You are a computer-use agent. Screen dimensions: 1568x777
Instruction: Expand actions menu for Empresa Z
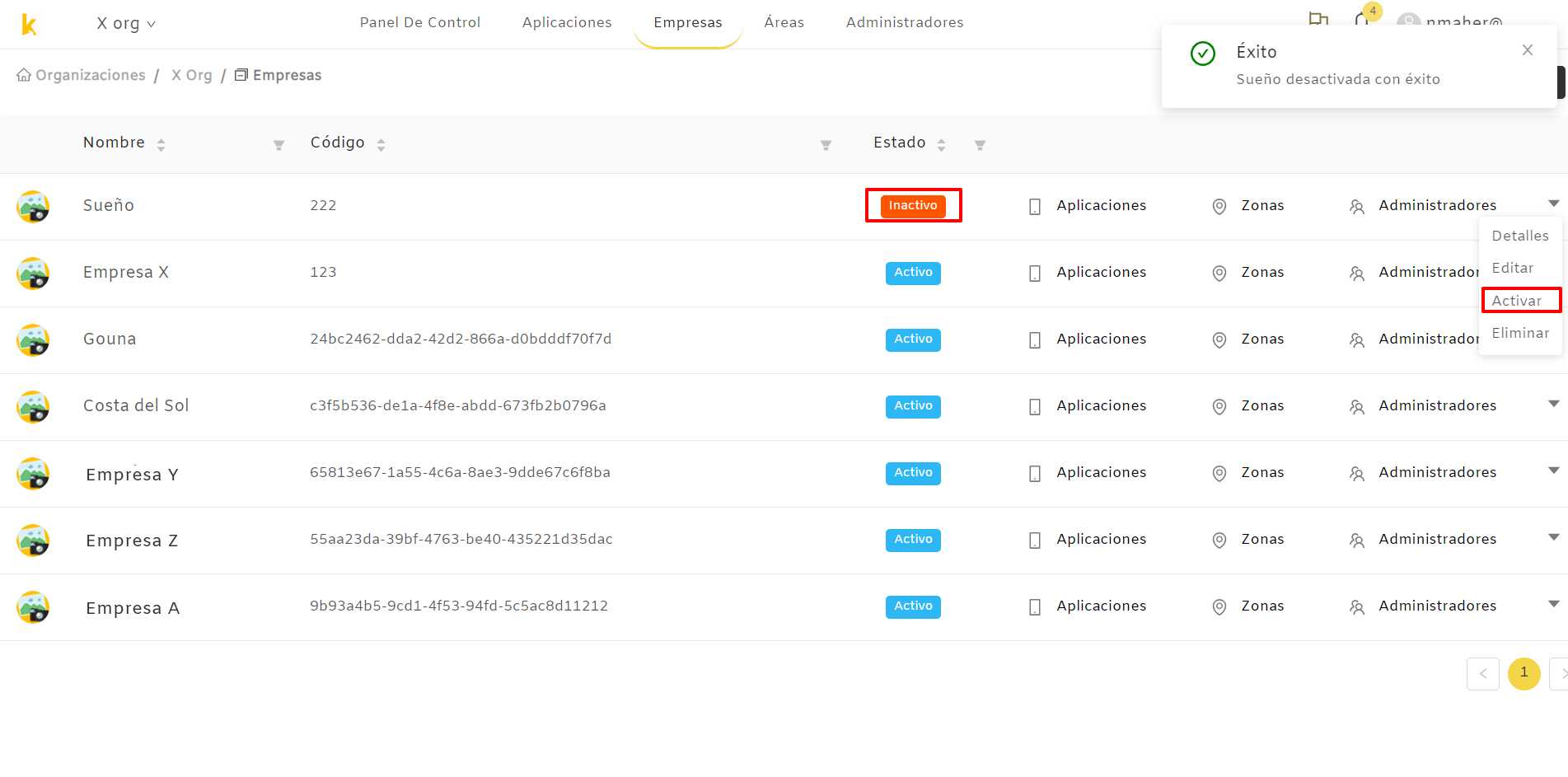[1553, 537]
